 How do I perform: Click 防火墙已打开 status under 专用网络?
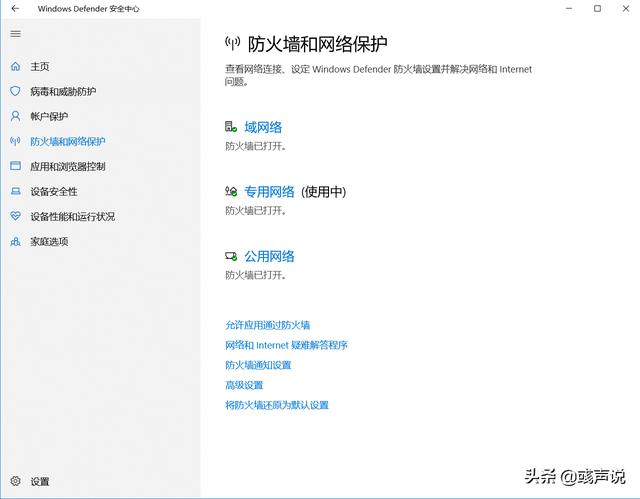(x=255, y=210)
